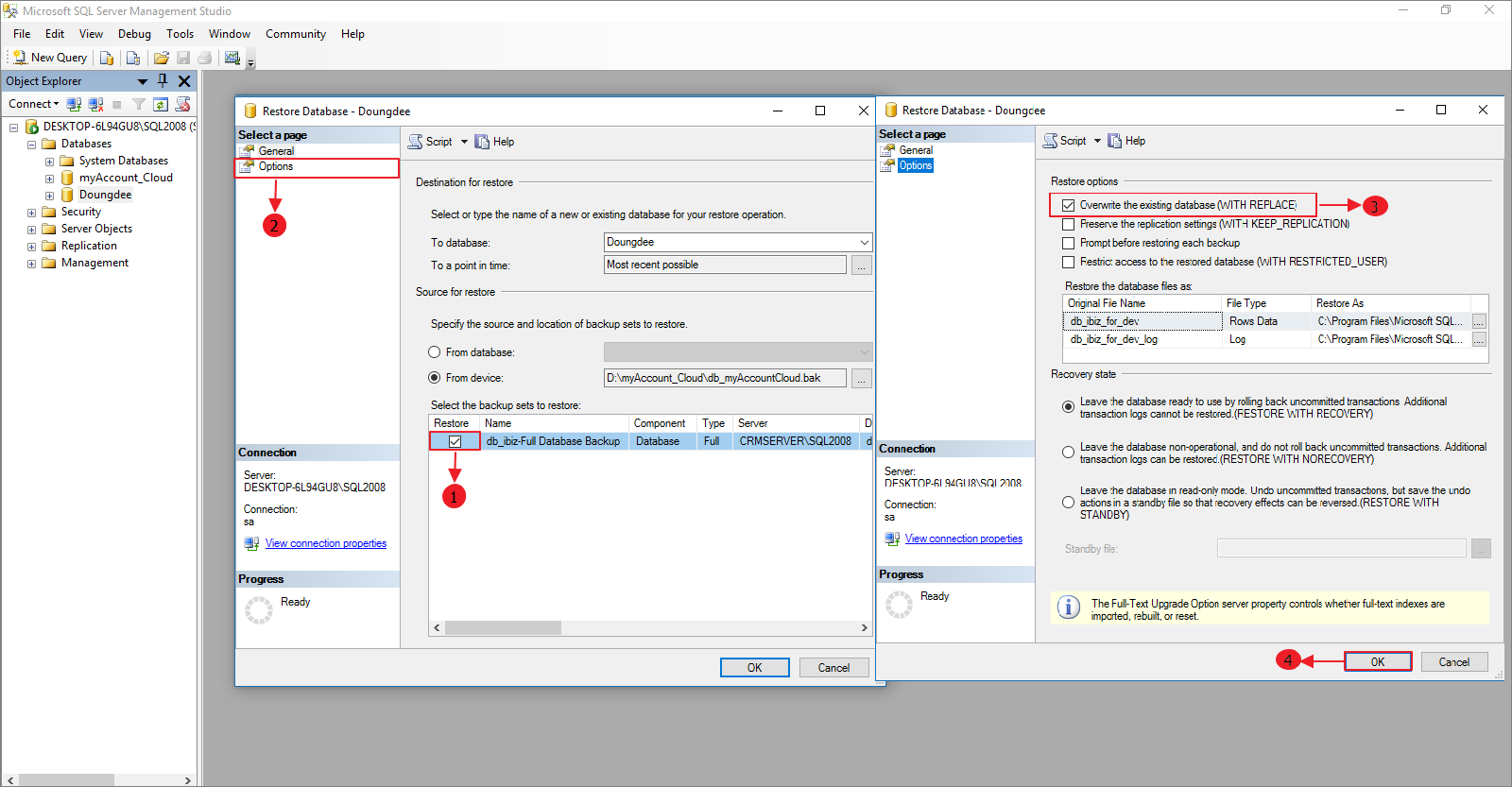1512x787 pixels.
Task: Click the Object Explorer Filter funnel icon
Action: point(139,104)
